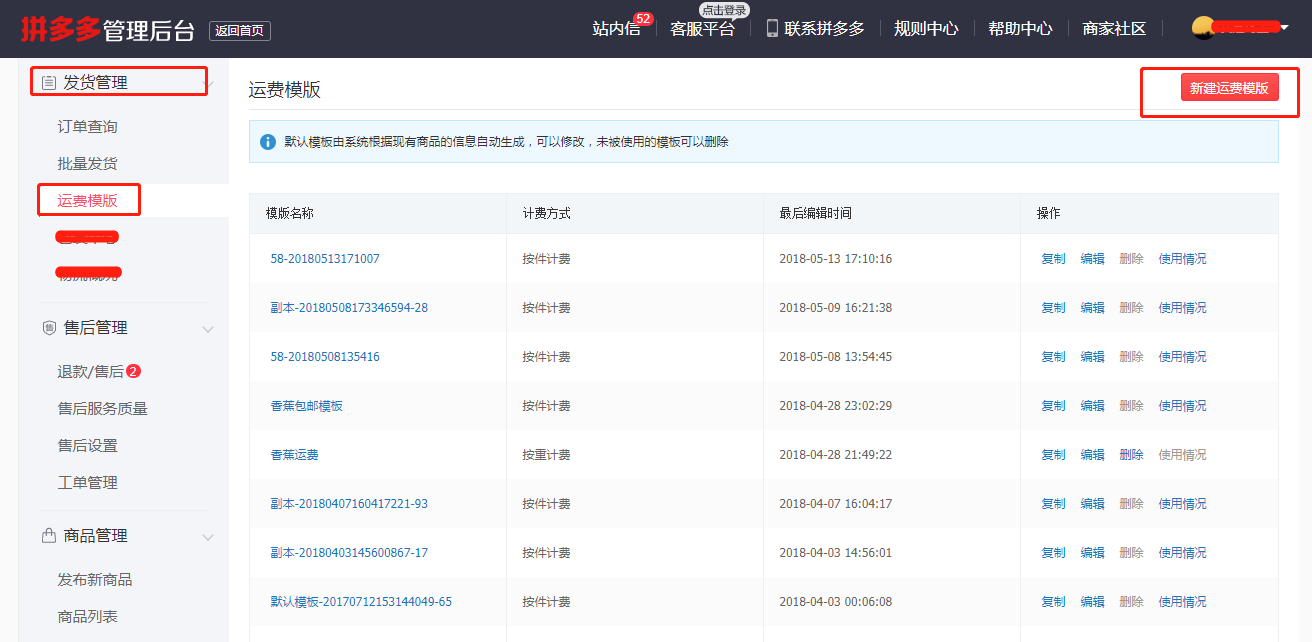Click the 商品管理 bag icon
This screenshot has height=642, width=1312.
pyautogui.click(x=48, y=536)
